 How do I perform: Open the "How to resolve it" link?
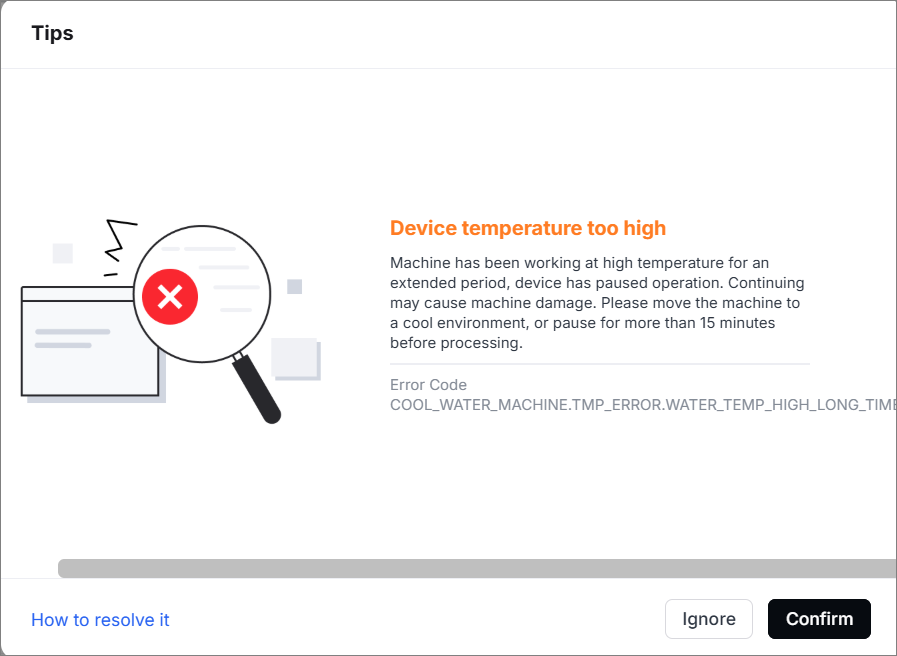pos(100,620)
